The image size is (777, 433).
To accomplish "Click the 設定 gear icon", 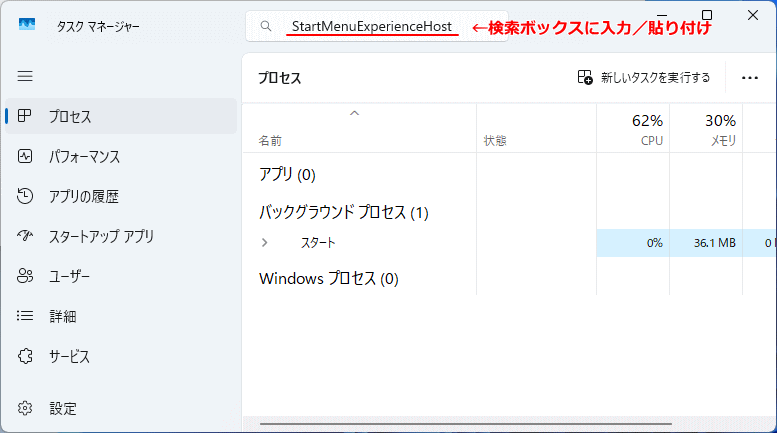I will click(25, 408).
